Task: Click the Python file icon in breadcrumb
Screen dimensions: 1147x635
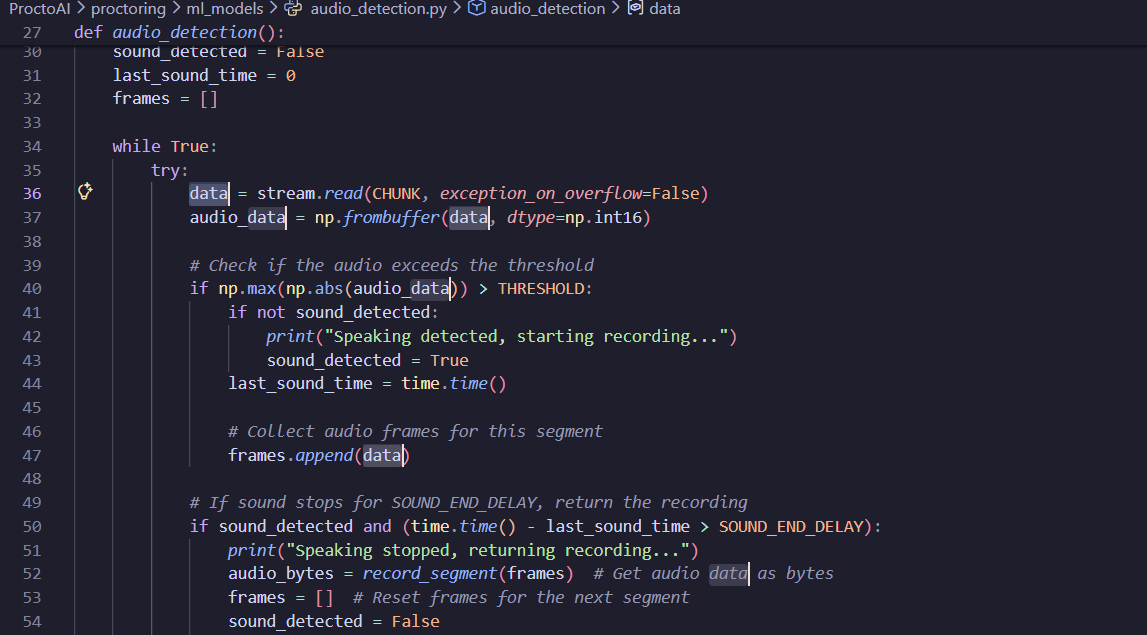Action: pyautogui.click(x=293, y=9)
